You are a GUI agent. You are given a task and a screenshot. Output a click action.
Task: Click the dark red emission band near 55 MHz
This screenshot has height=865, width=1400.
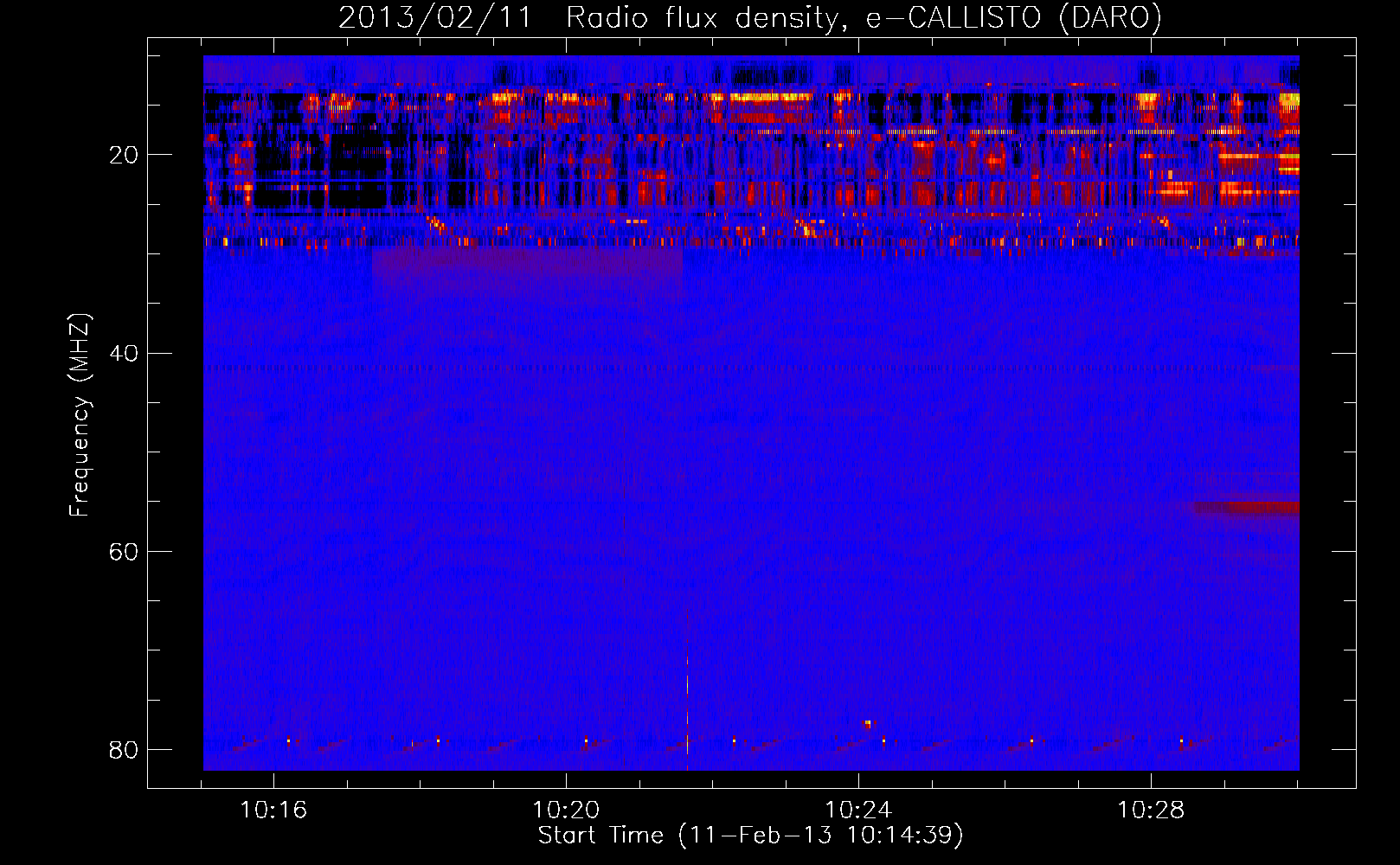tap(1246, 508)
